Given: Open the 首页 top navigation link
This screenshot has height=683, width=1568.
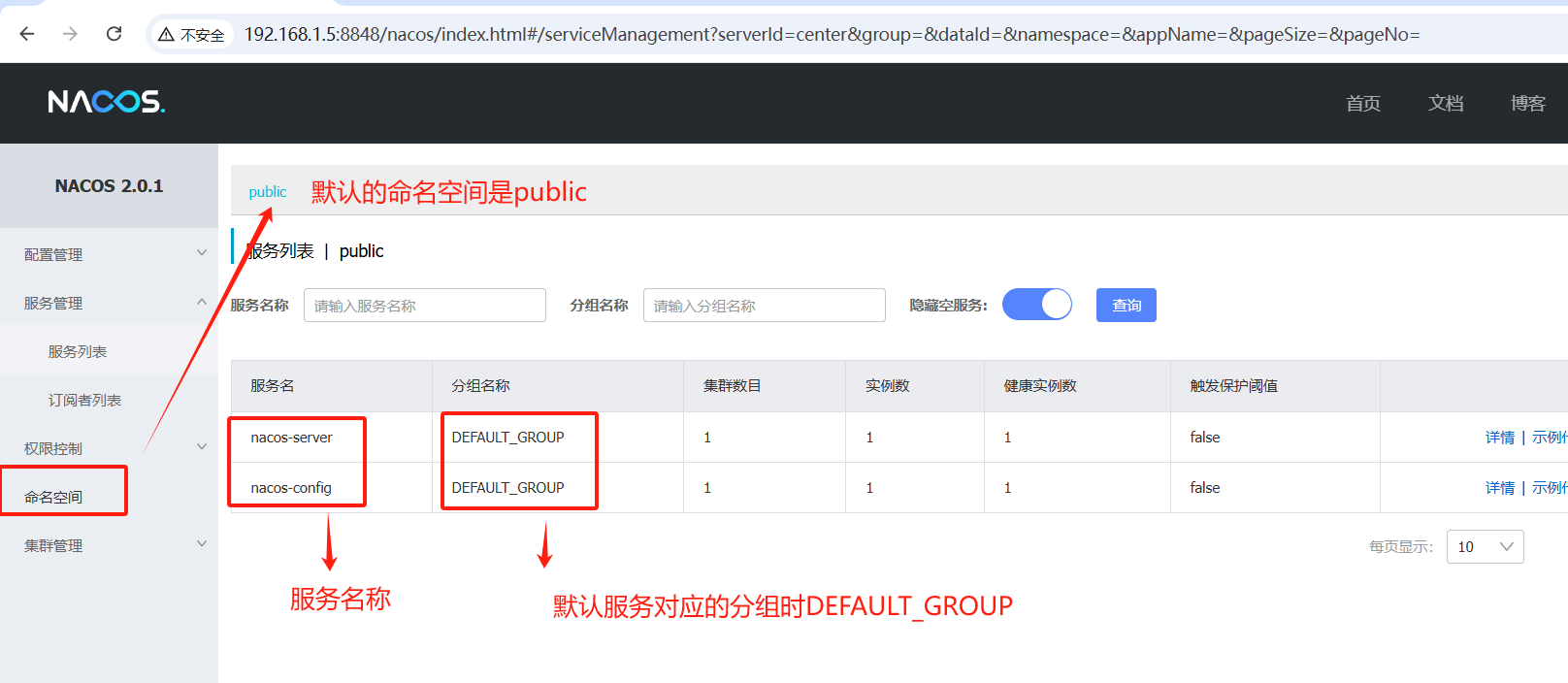Looking at the screenshot, I should [x=1363, y=103].
